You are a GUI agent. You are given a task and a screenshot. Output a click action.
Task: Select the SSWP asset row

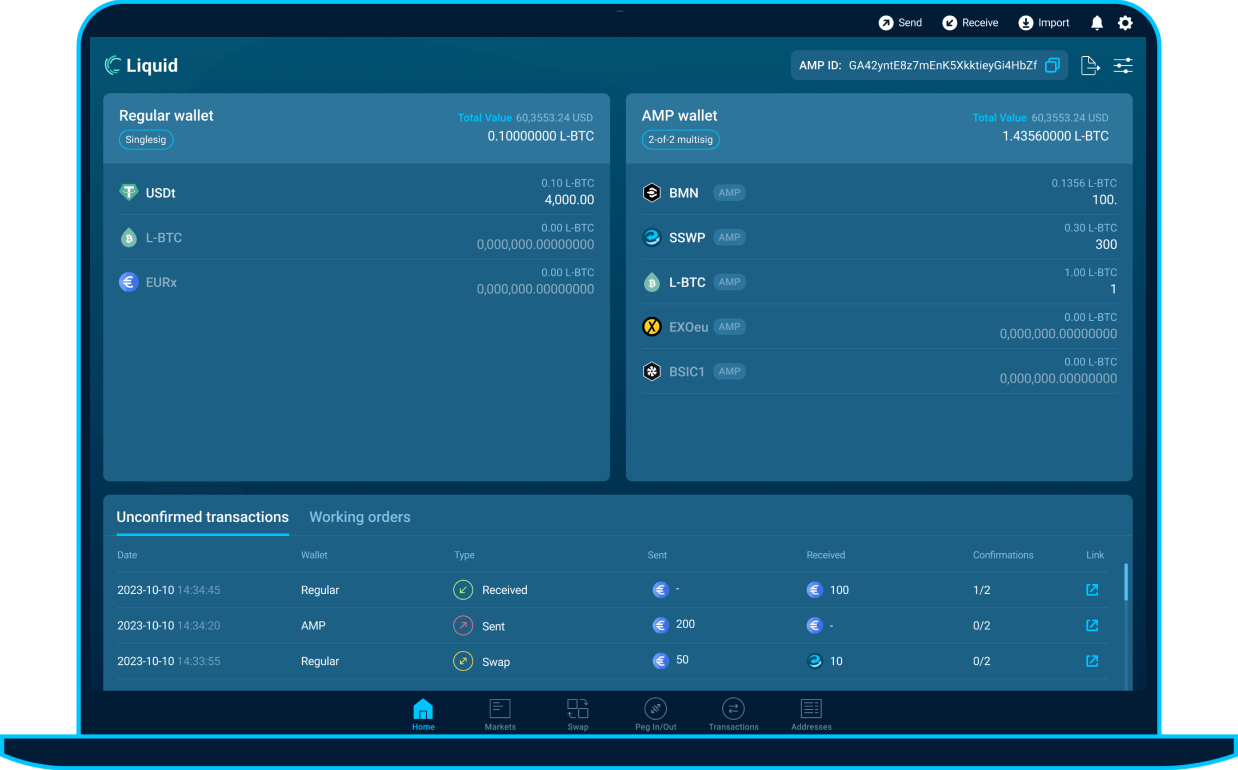pyautogui.click(x=880, y=237)
